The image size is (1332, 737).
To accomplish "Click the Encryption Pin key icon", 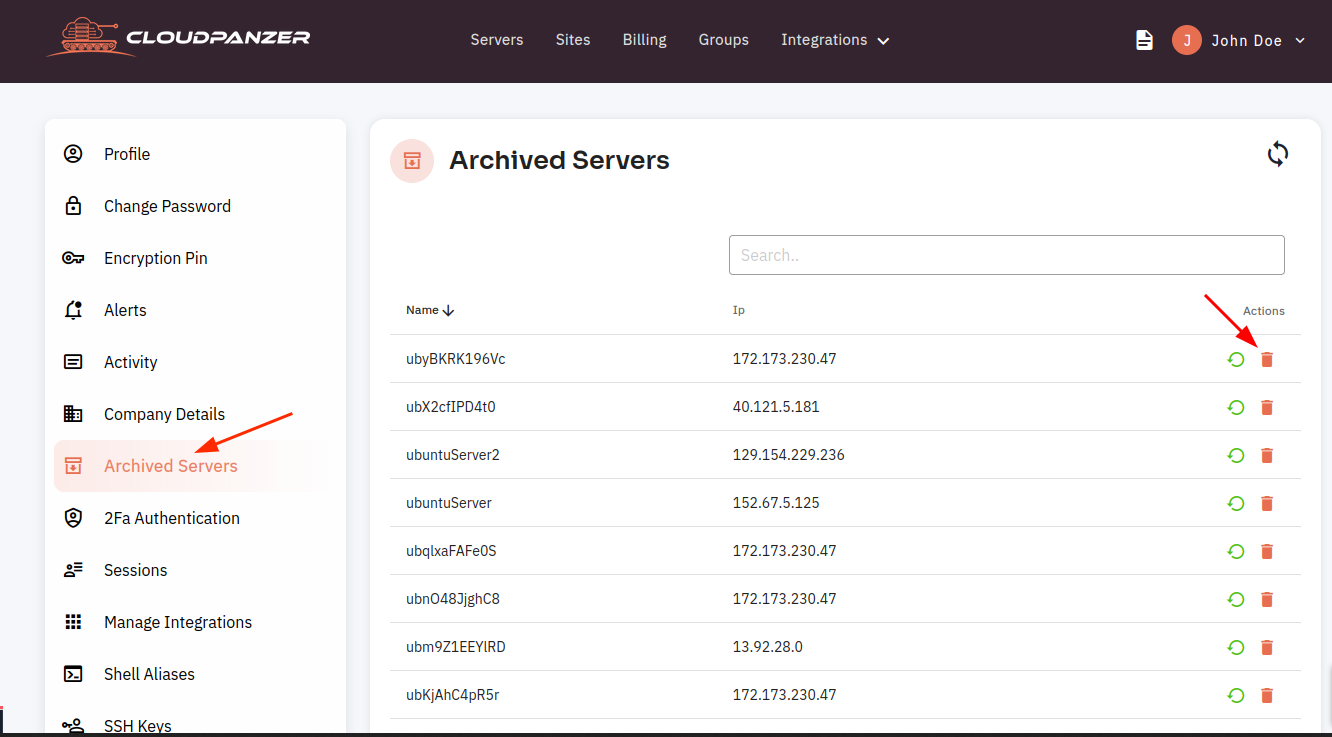I will [73, 258].
